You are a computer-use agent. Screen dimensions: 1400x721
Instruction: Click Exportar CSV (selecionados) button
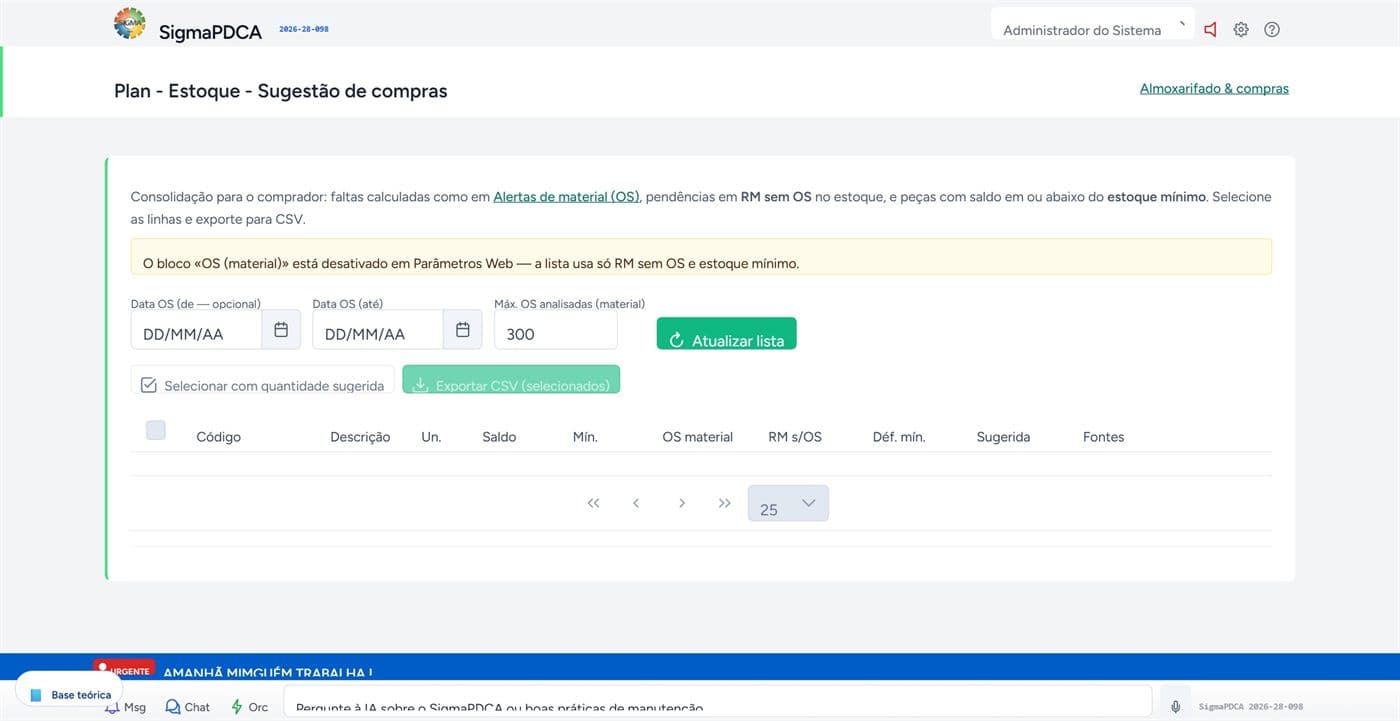(x=511, y=379)
